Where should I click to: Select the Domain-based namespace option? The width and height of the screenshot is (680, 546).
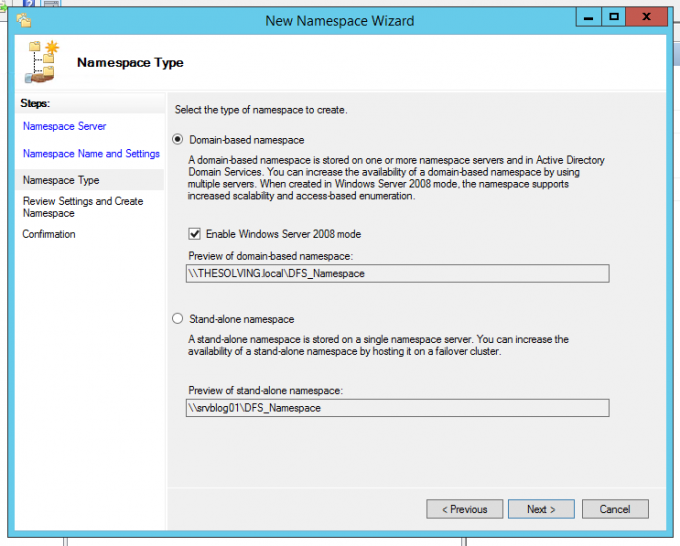tap(180, 140)
